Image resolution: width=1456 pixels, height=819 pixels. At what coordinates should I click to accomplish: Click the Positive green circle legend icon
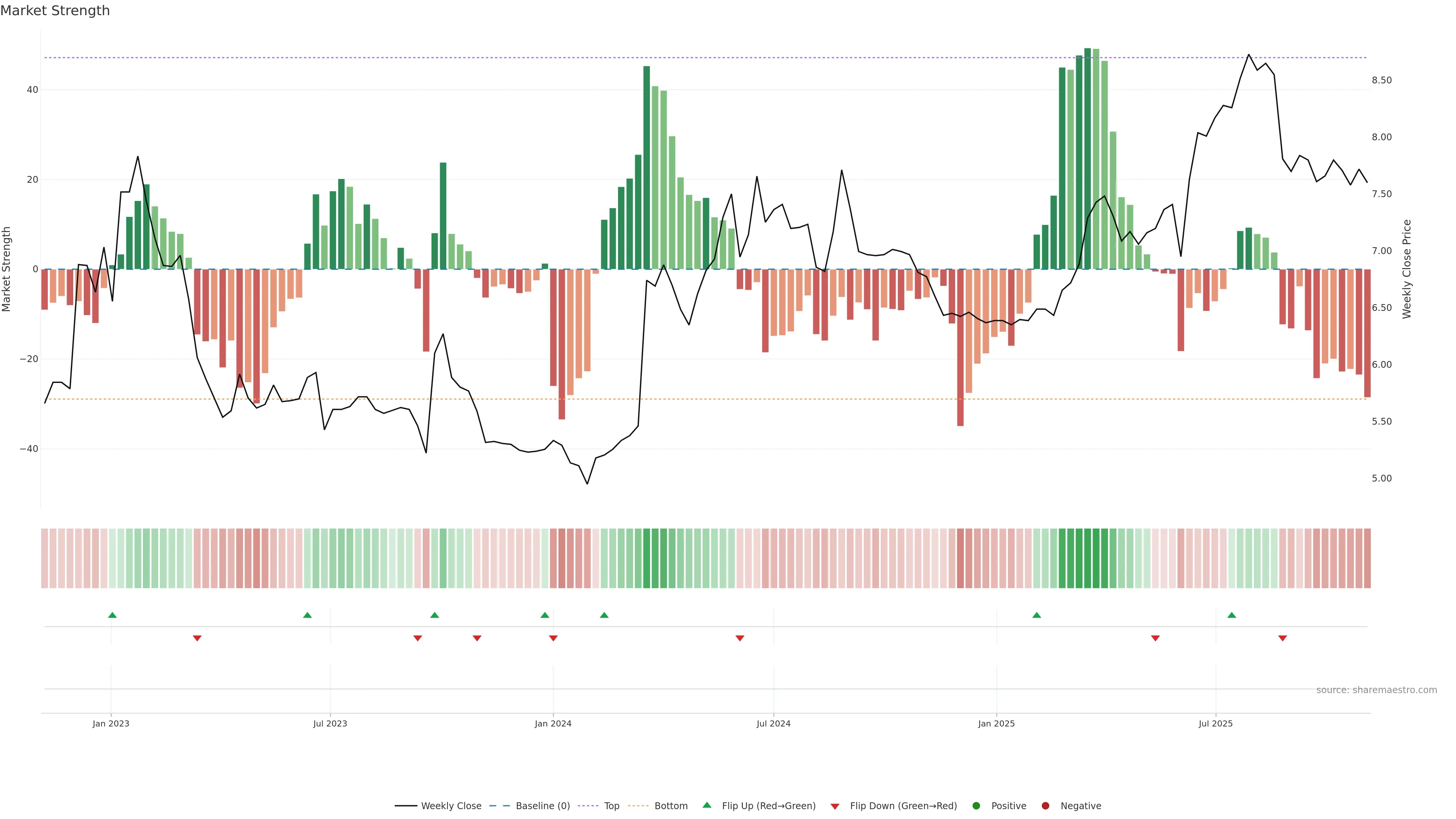976,806
